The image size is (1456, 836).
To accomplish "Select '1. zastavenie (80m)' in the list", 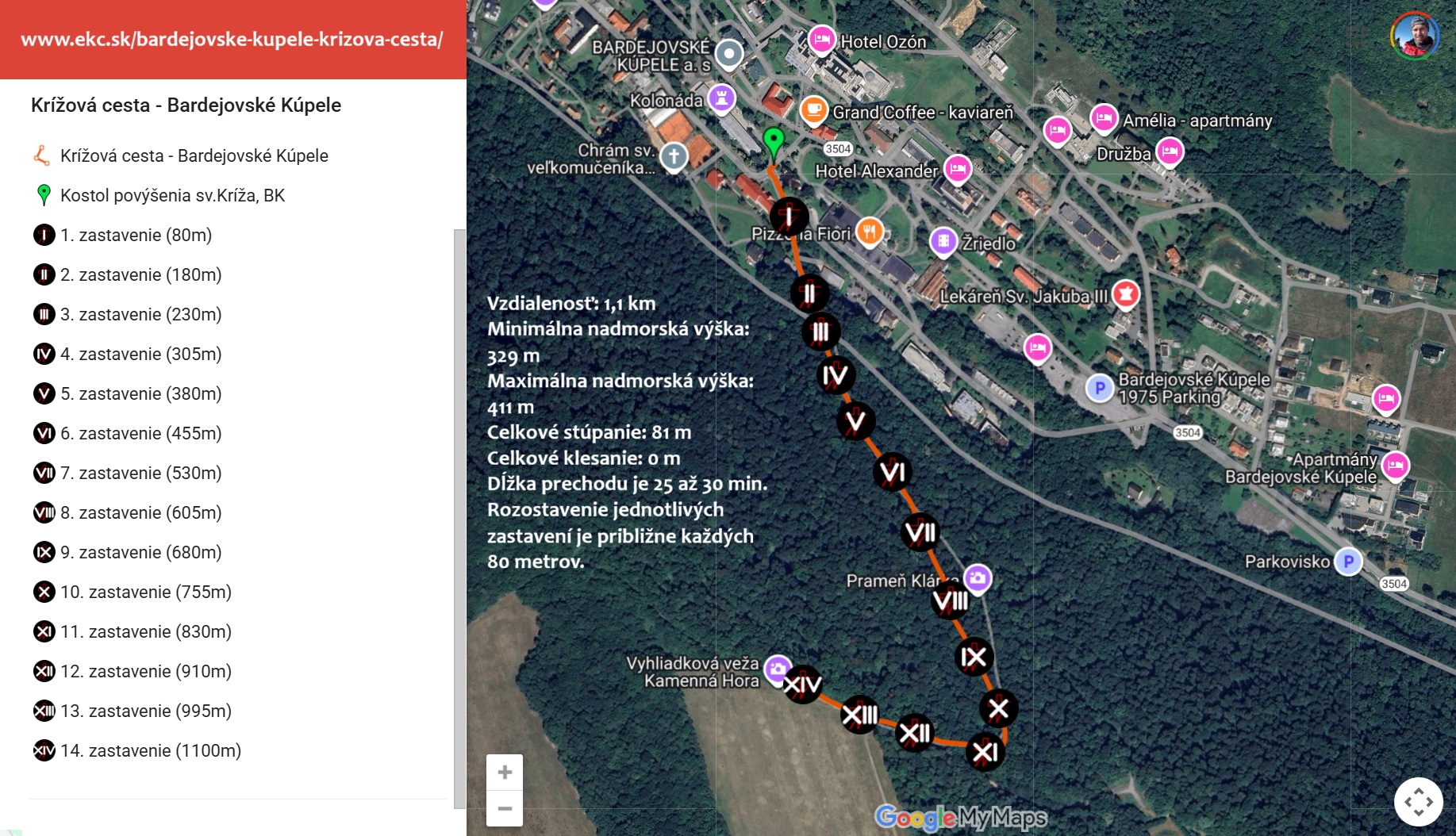I will point(136,235).
